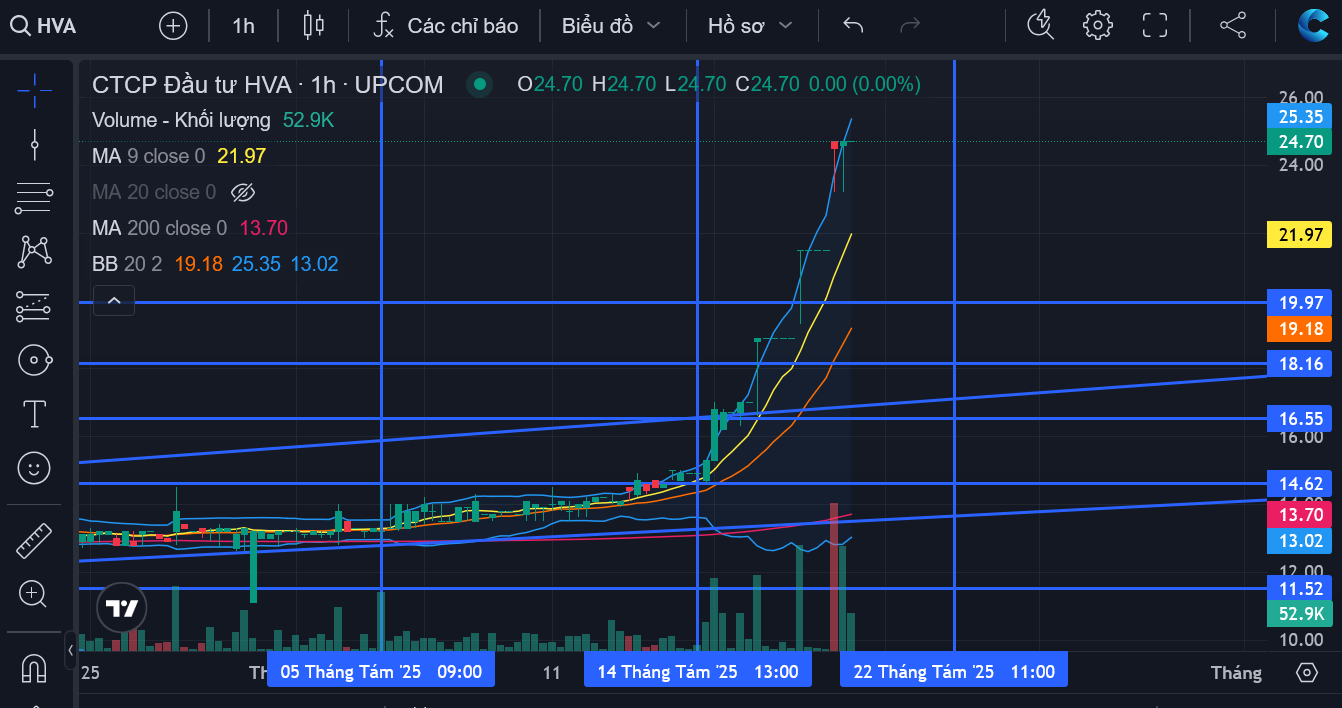
Task: Click the 14 Tháng Tám '25 13:00 marker
Action: (698, 672)
